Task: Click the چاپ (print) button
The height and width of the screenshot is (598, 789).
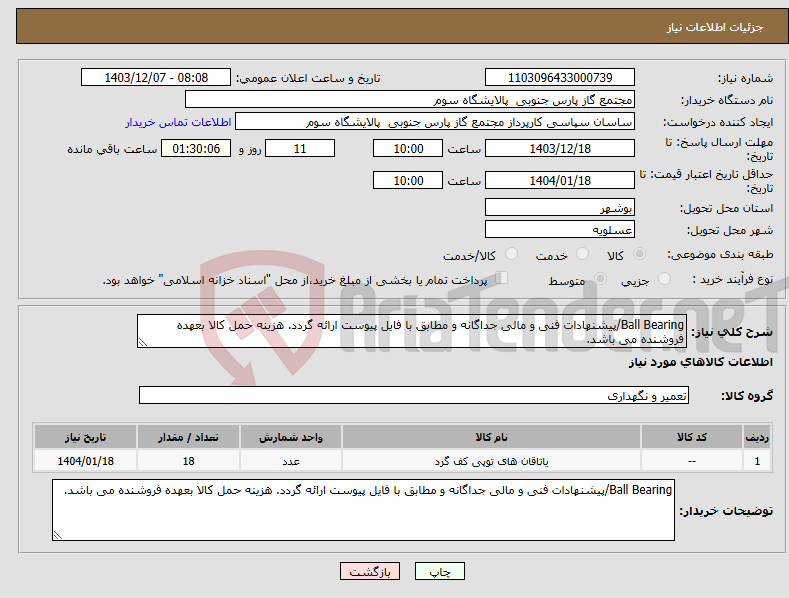Action: (439, 571)
